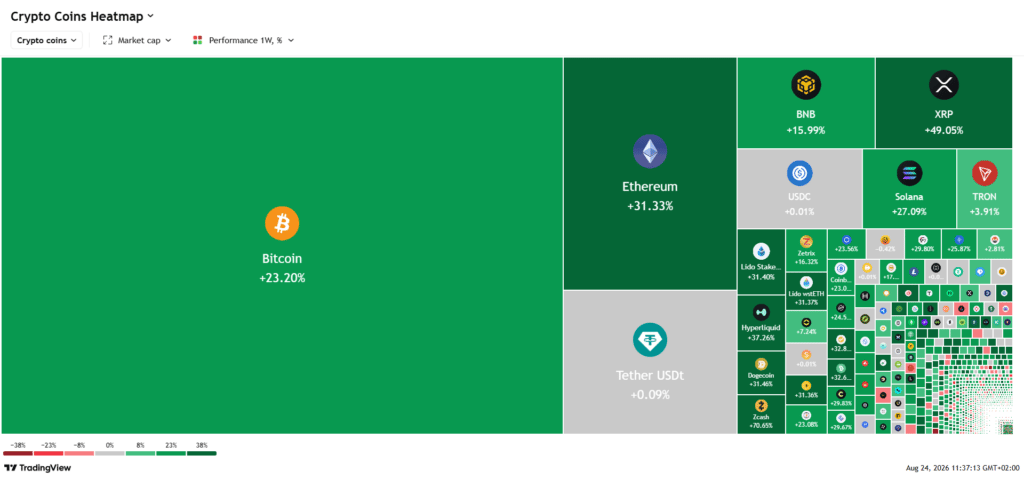Click the +29.83% tile
Screen dimensions: 1024x479
[840, 398]
